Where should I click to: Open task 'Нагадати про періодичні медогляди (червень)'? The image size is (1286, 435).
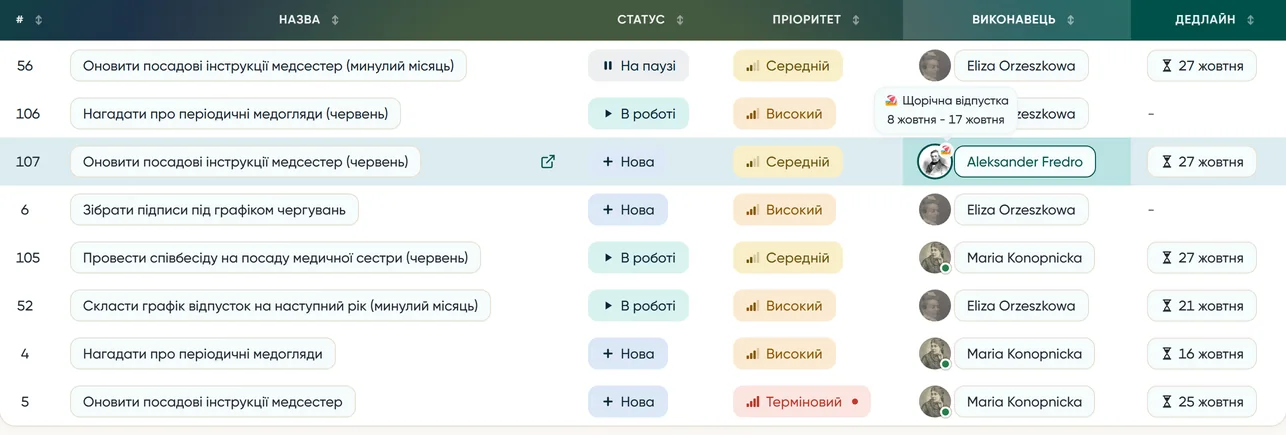[235, 114]
